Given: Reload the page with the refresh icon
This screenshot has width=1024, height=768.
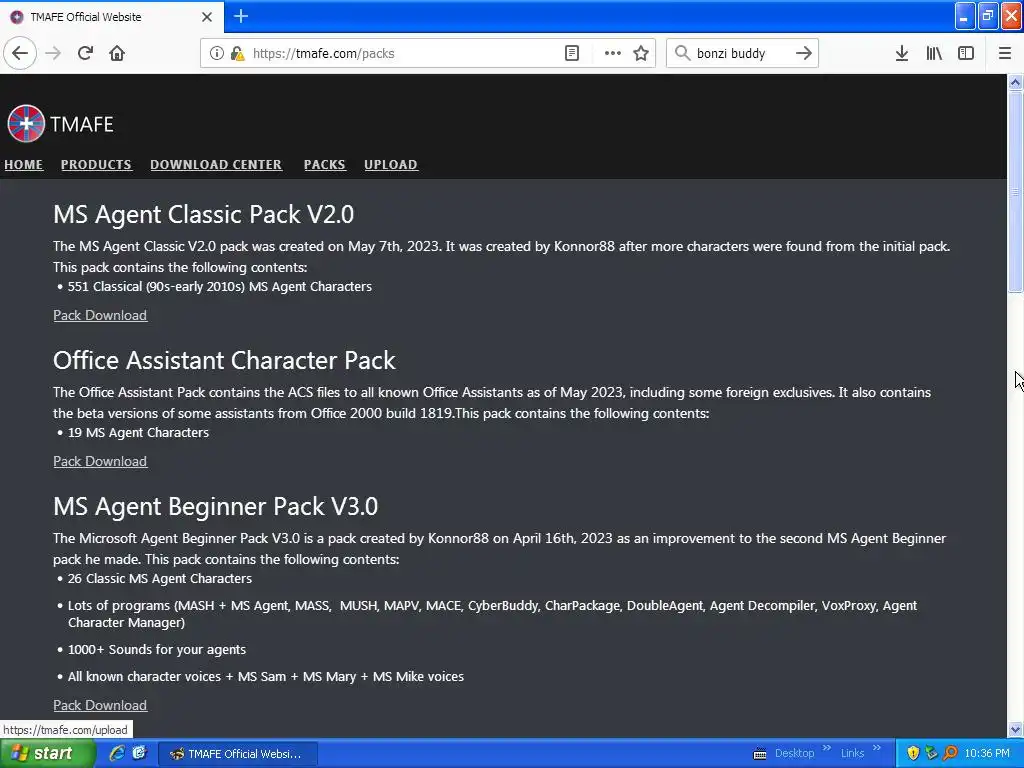Looking at the screenshot, I should (x=85, y=53).
